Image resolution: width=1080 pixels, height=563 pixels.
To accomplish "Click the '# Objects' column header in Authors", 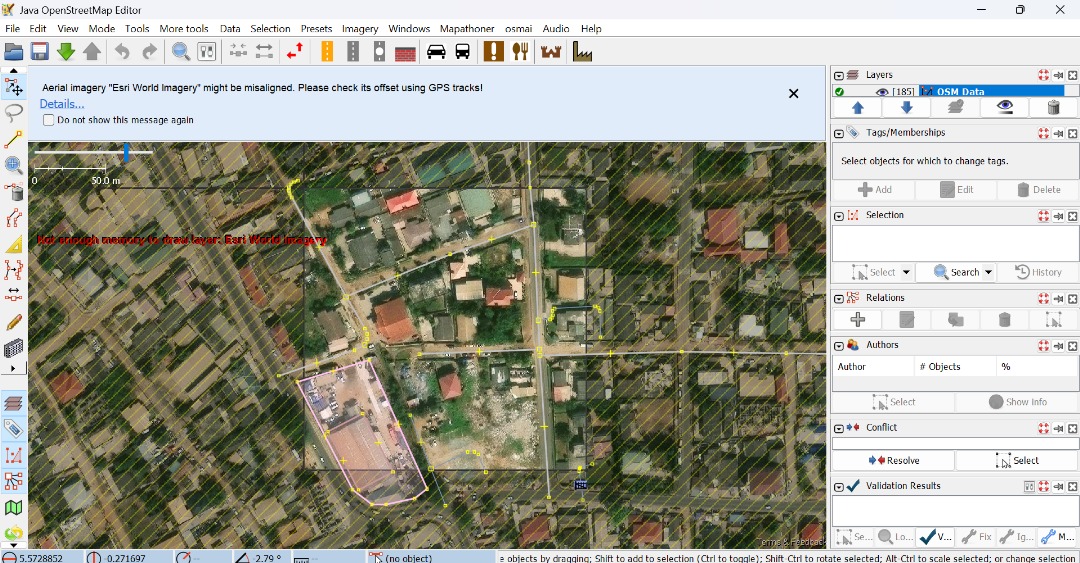I will [x=954, y=367].
